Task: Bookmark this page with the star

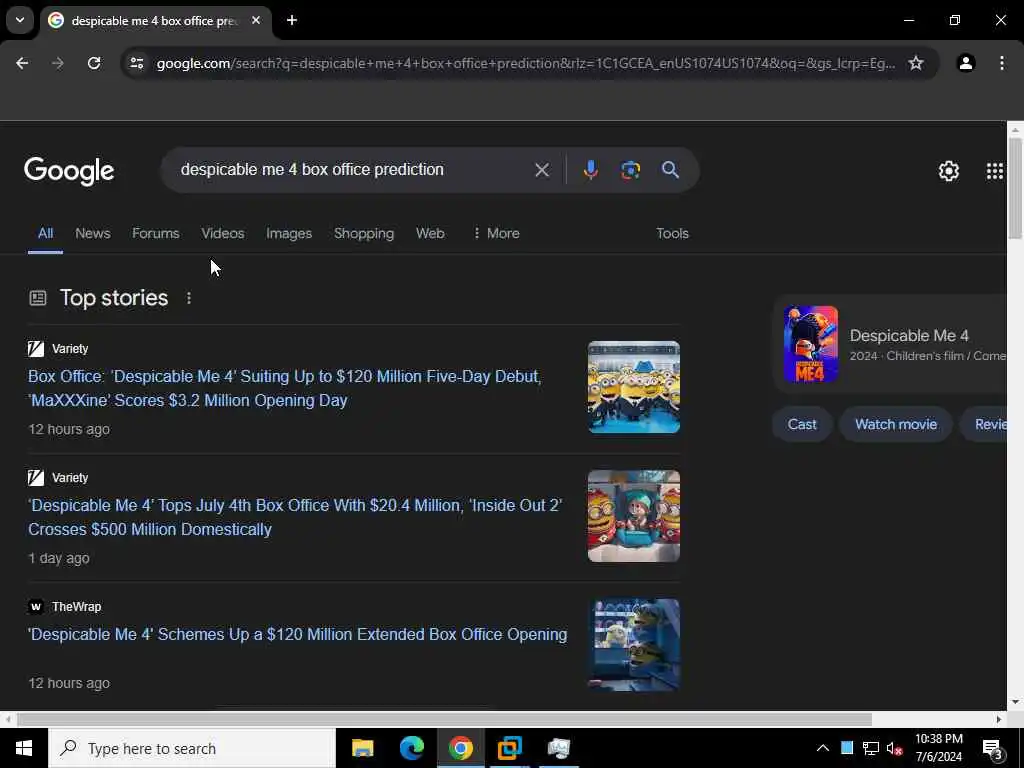Action: [916, 63]
